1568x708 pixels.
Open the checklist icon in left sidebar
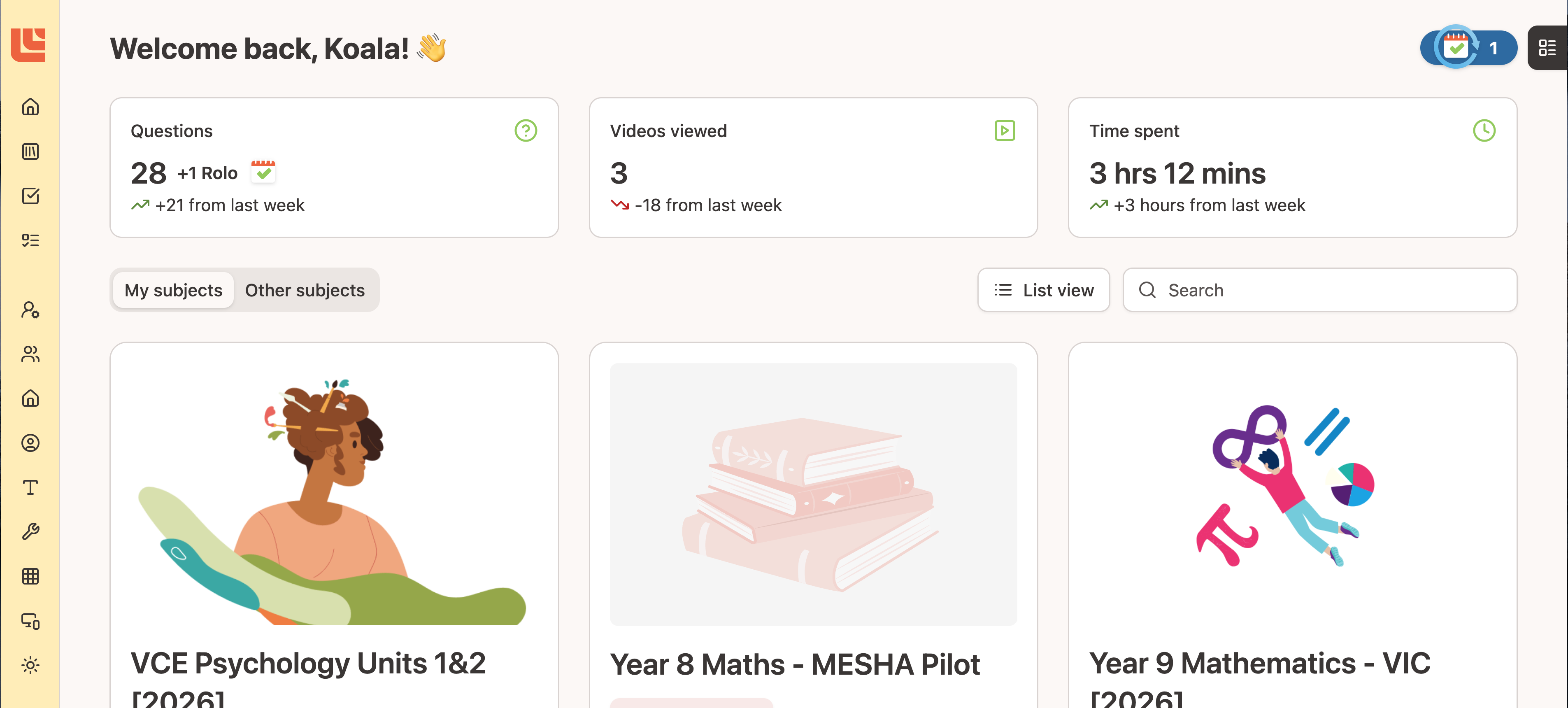point(30,240)
